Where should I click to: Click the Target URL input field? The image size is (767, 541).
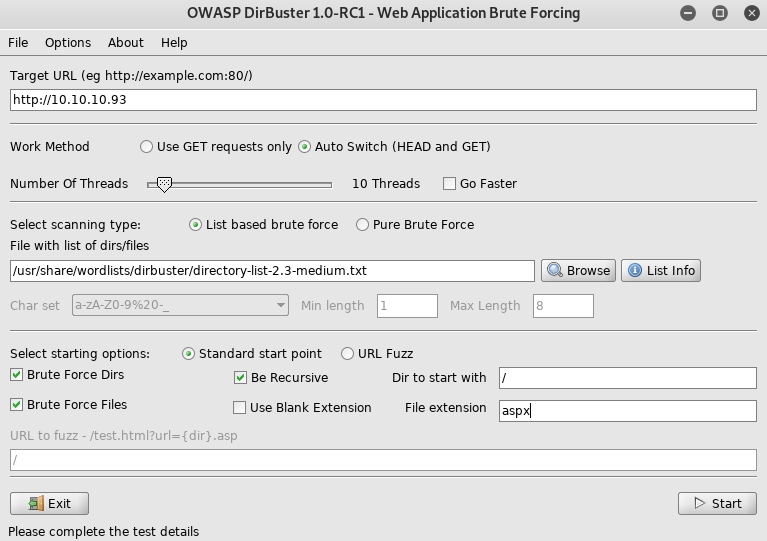coord(383,100)
